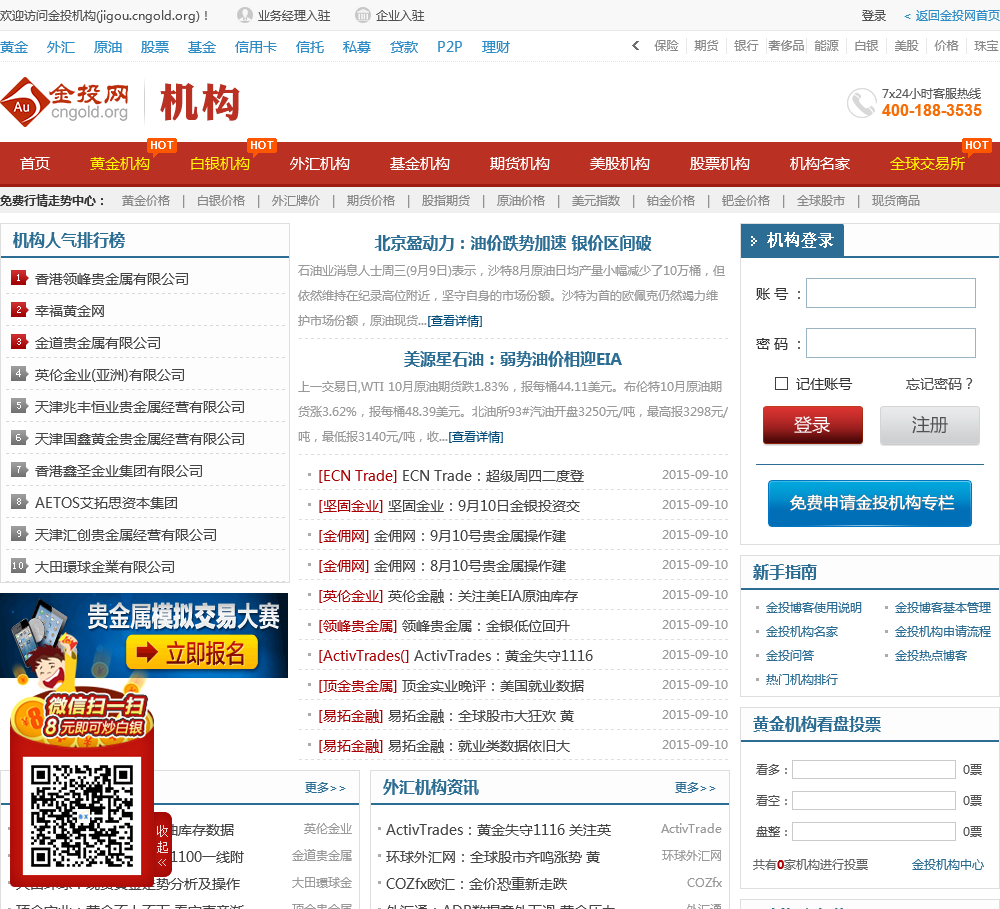This screenshot has width=1000, height=909.
Task: Click the WeChat QR code image
Action: click(x=82, y=815)
